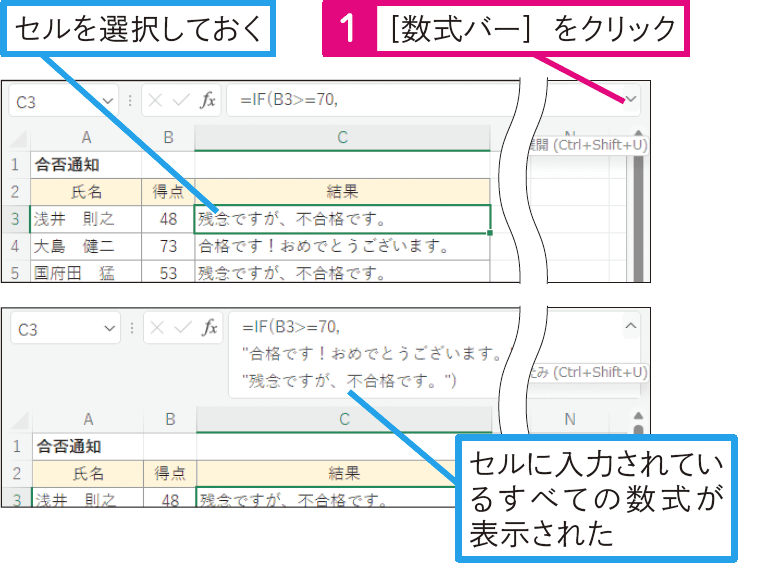Click the Name Box showing C3 in upper screenshot
783x563 pixels.
[x=63, y=101]
